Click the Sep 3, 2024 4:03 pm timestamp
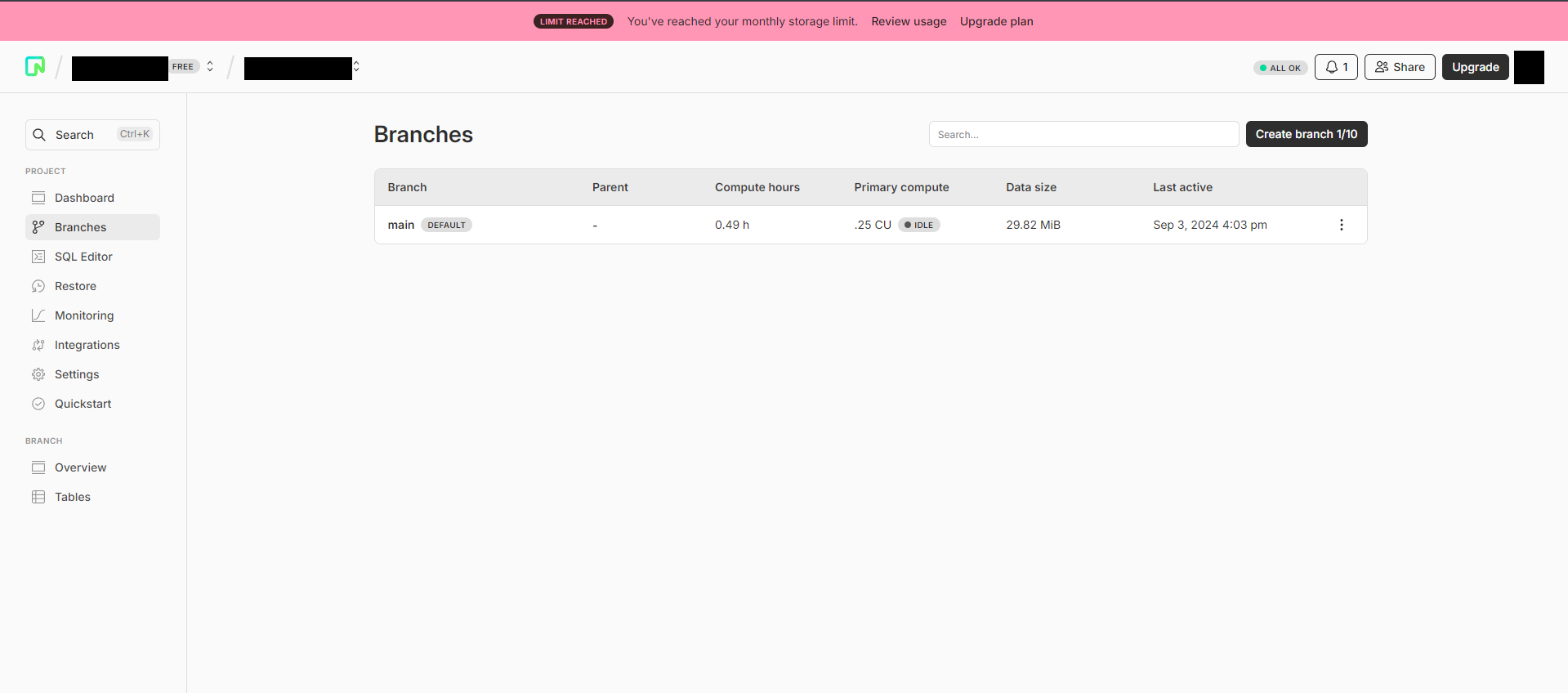The height and width of the screenshot is (693, 1568). (x=1210, y=225)
